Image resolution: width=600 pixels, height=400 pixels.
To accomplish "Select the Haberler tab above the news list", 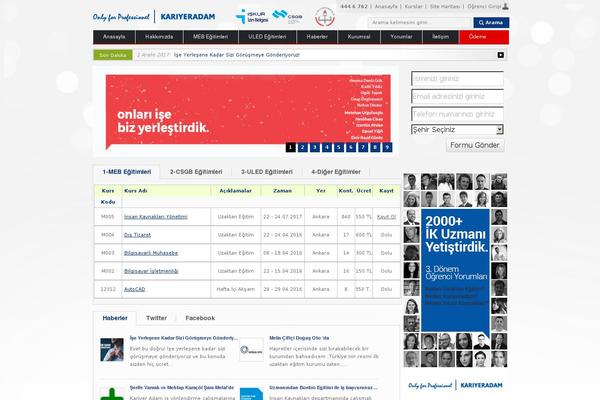I will [x=115, y=318].
